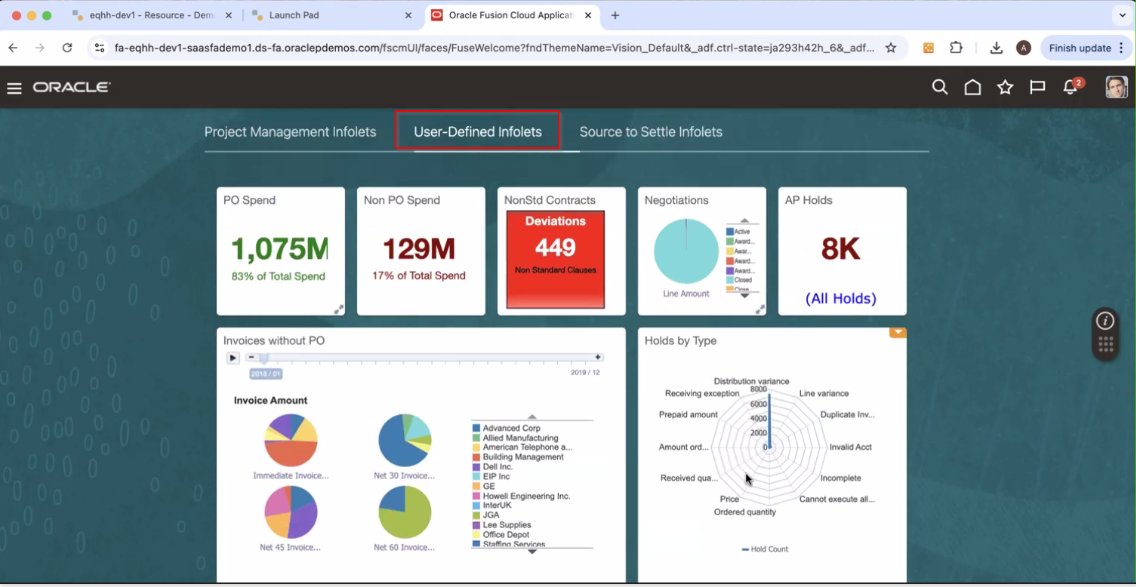
Task: Select the User-Defined Infolets tab
Action: coord(477,132)
